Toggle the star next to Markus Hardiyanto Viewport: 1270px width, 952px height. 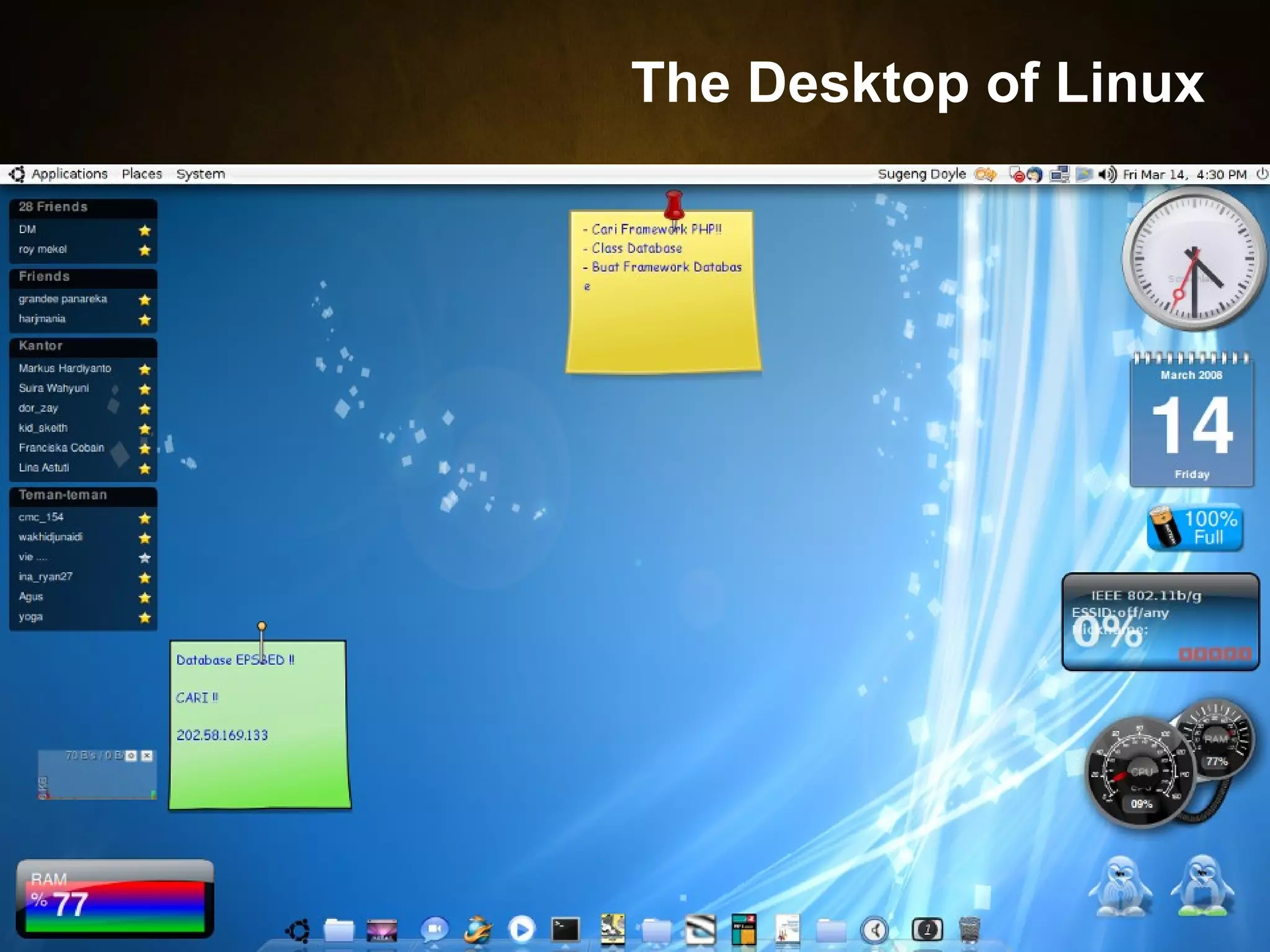point(144,369)
